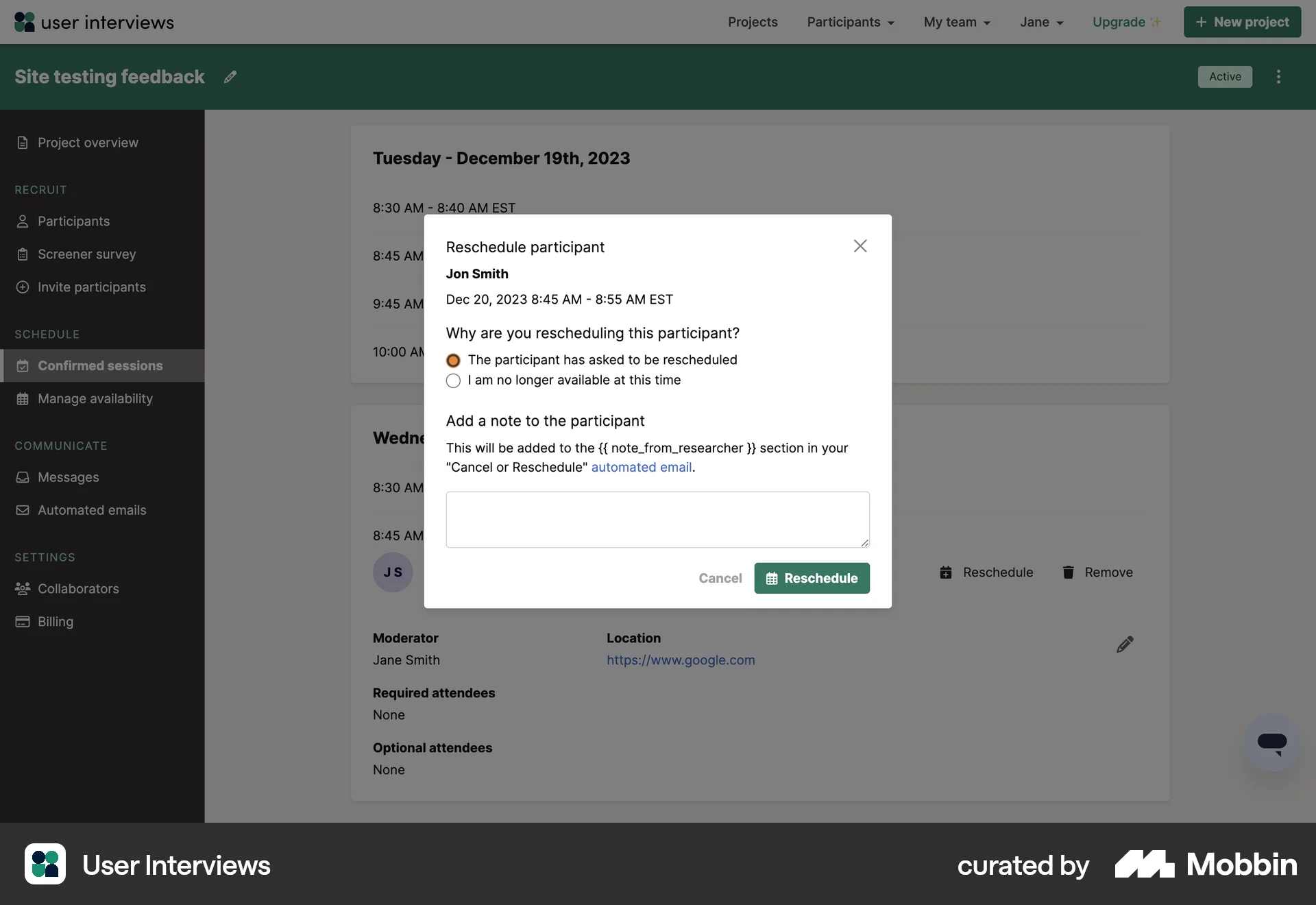Click the Reschedule button in the dialog

(812, 578)
